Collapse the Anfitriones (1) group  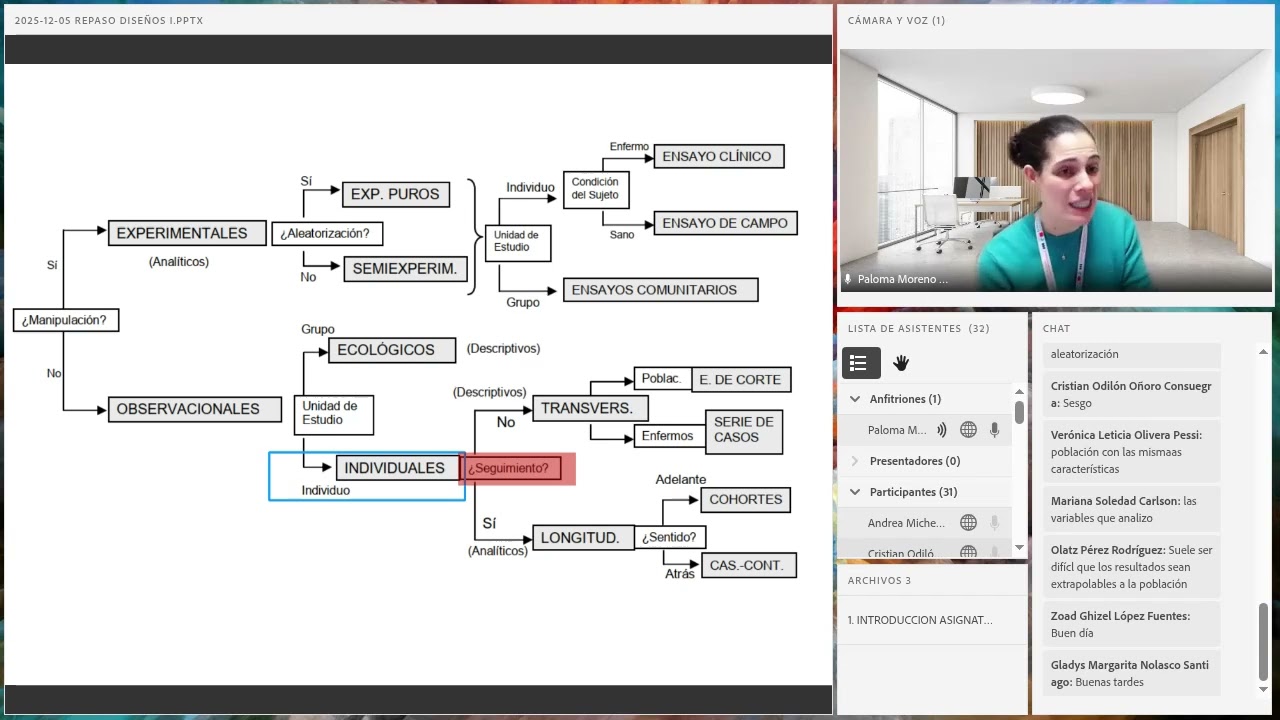pyautogui.click(x=855, y=399)
